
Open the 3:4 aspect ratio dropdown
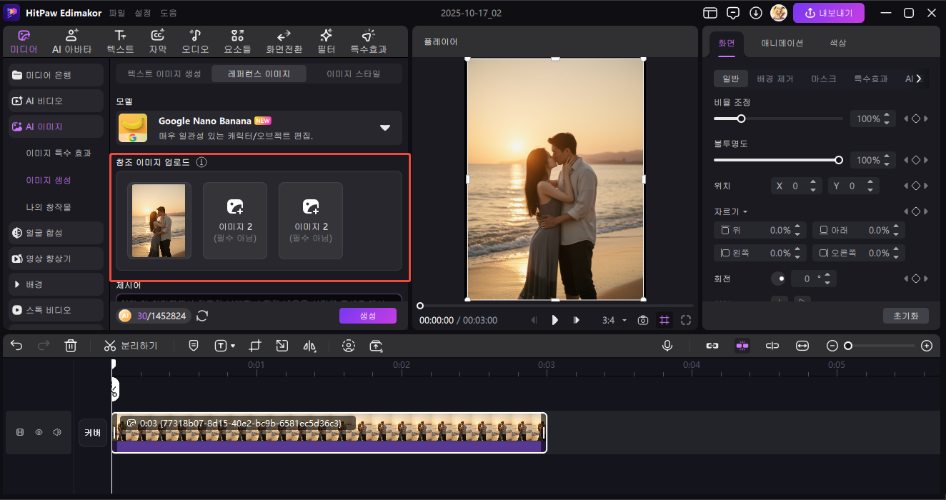point(613,320)
